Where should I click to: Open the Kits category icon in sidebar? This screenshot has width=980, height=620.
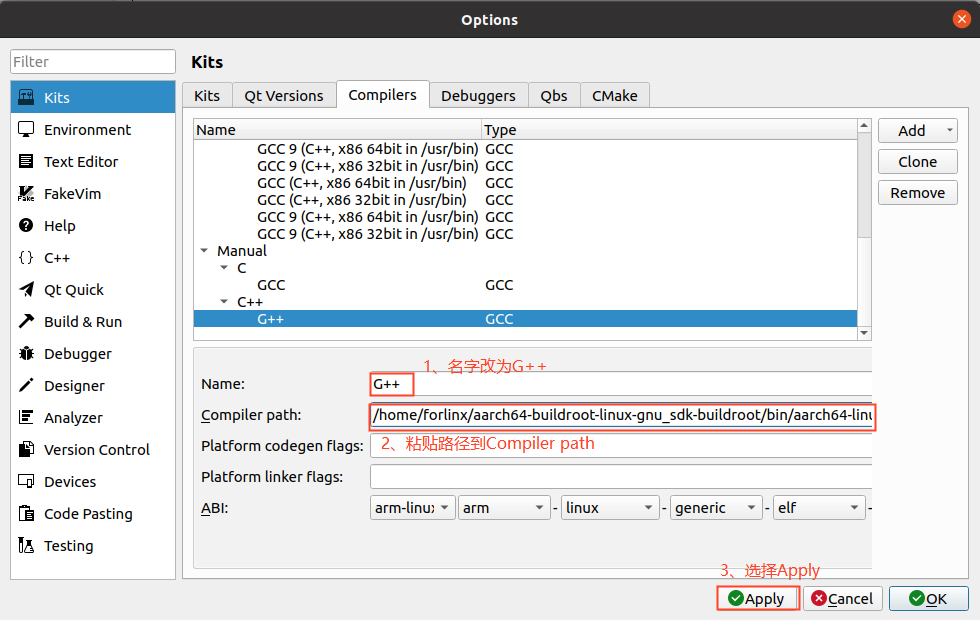tap(27, 98)
